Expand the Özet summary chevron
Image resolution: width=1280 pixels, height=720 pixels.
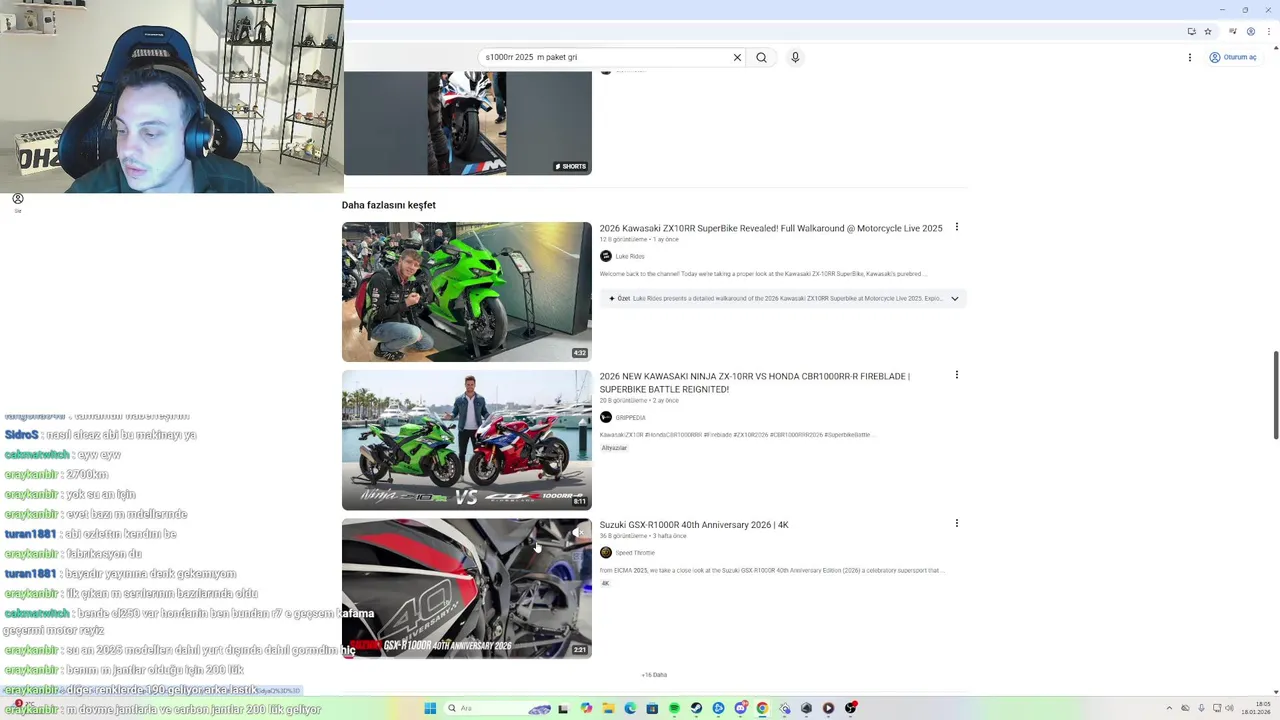click(x=954, y=298)
